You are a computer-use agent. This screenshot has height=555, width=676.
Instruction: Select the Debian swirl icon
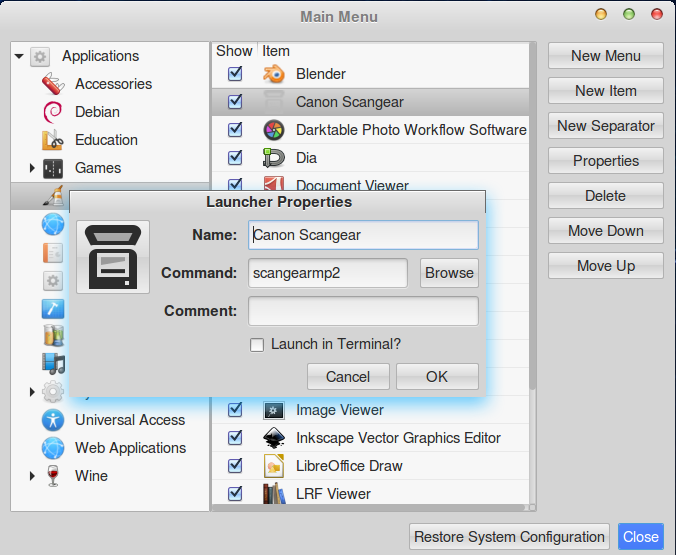[x=53, y=112]
